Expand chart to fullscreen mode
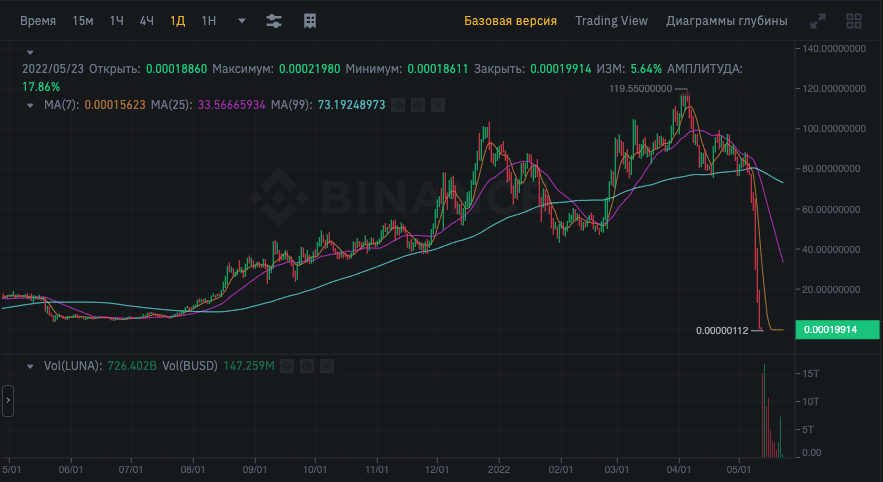This screenshot has width=883, height=482. click(818, 21)
